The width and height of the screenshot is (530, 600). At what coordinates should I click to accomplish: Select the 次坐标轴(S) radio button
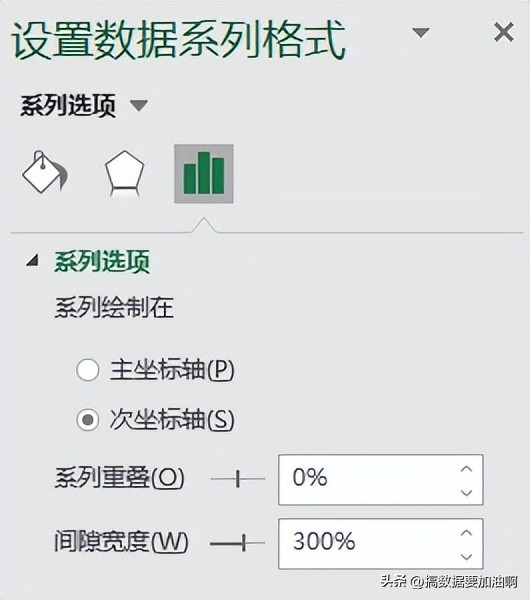point(88,419)
